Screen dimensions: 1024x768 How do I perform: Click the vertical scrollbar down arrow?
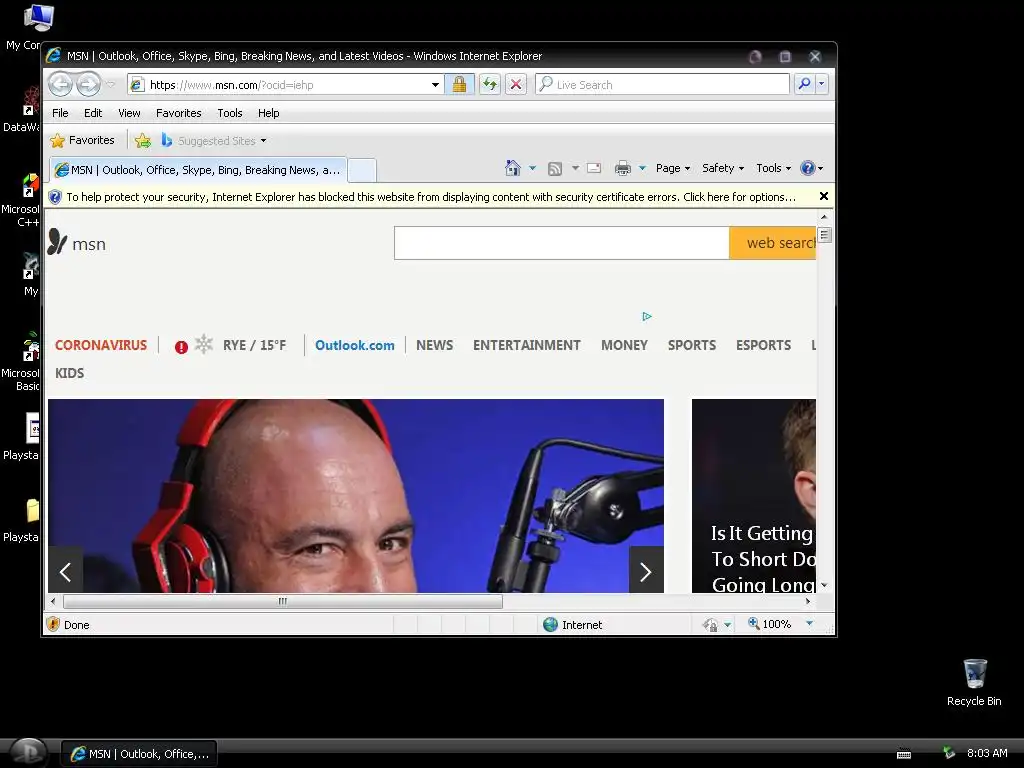tap(824, 585)
